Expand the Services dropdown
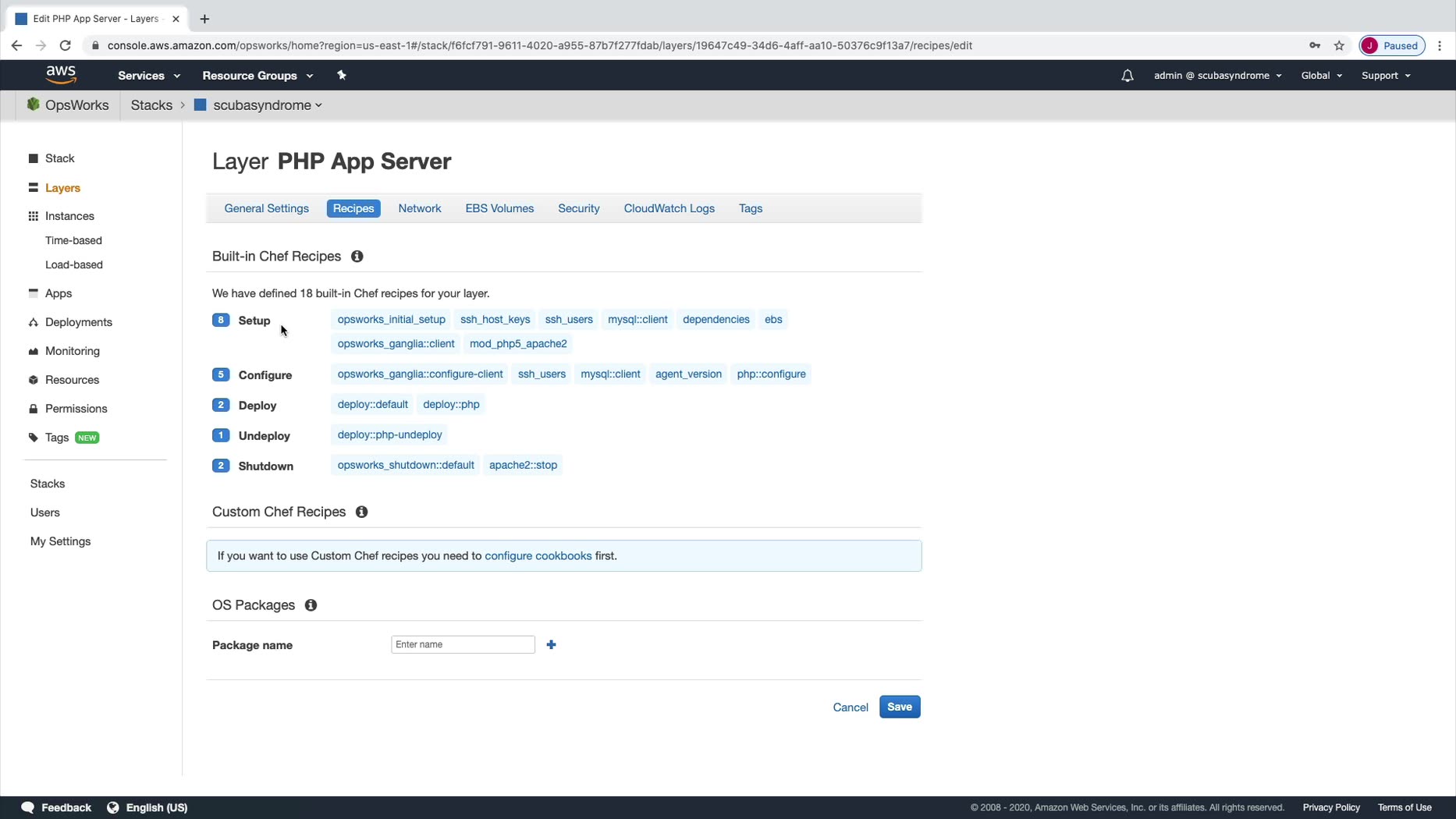 tap(149, 76)
